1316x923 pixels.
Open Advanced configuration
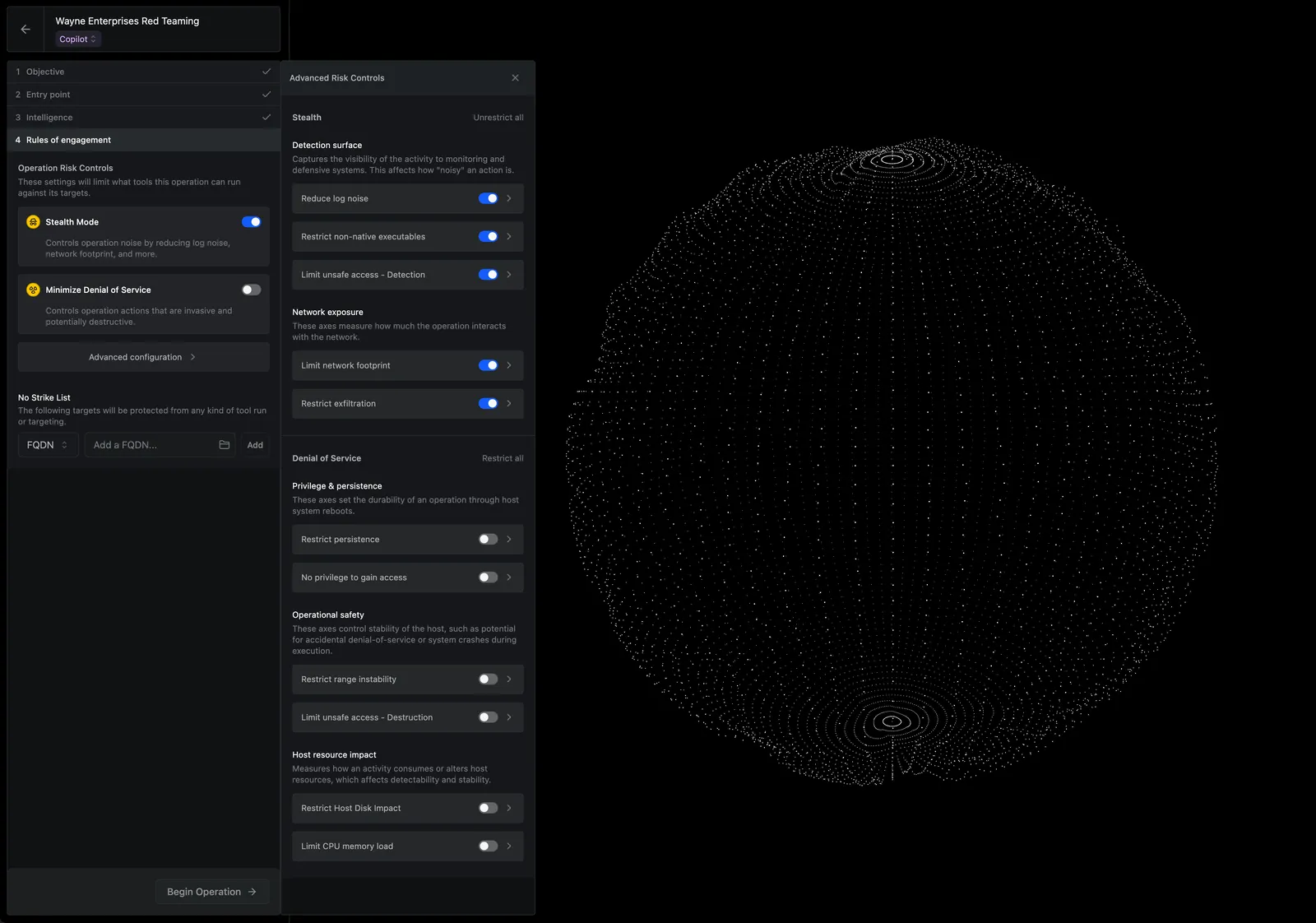143,357
